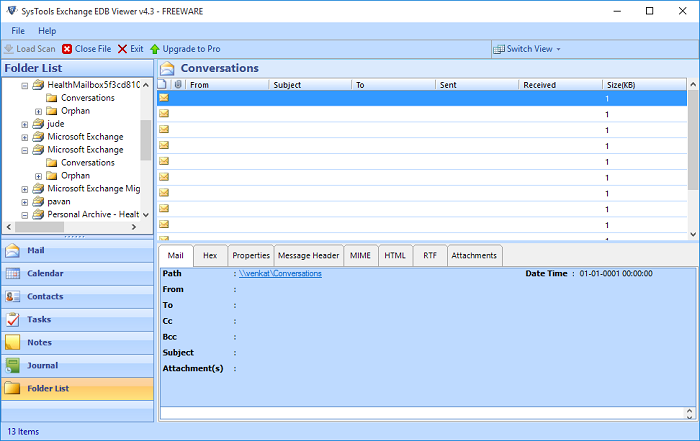Viewport: 700px width, 441px height.
Task: Click the red Close File icon
Action: [x=67, y=49]
